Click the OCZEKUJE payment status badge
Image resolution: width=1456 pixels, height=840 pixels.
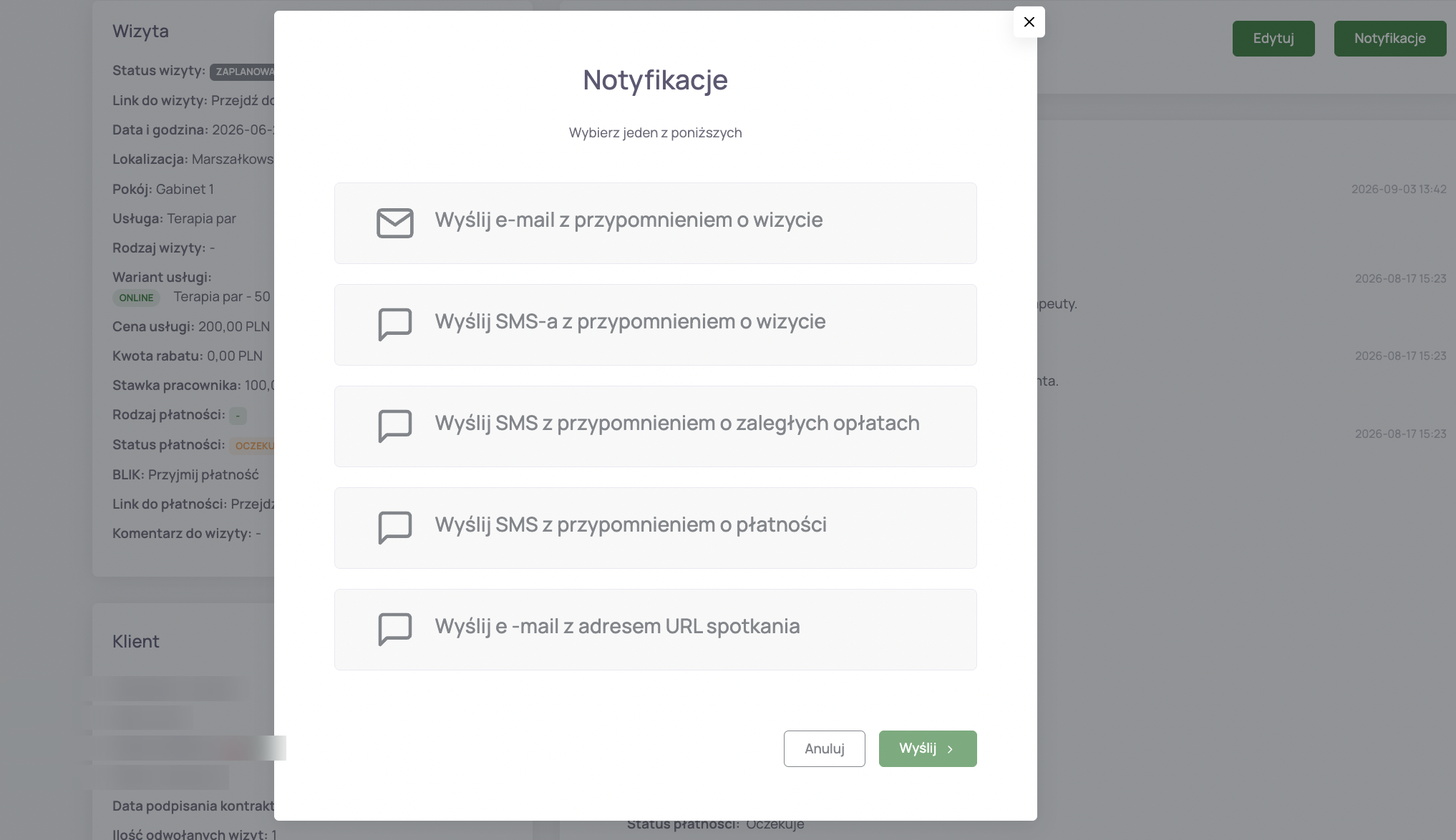coord(252,446)
